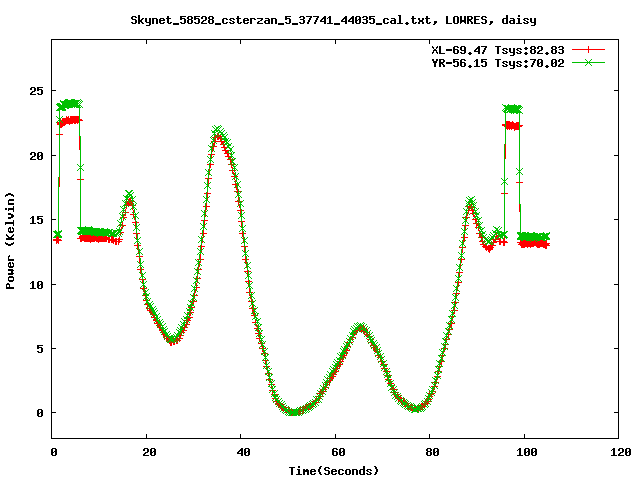The height and width of the screenshot is (480, 640).
Task: Click y-axis tick label 25
Action: tap(36, 91)
